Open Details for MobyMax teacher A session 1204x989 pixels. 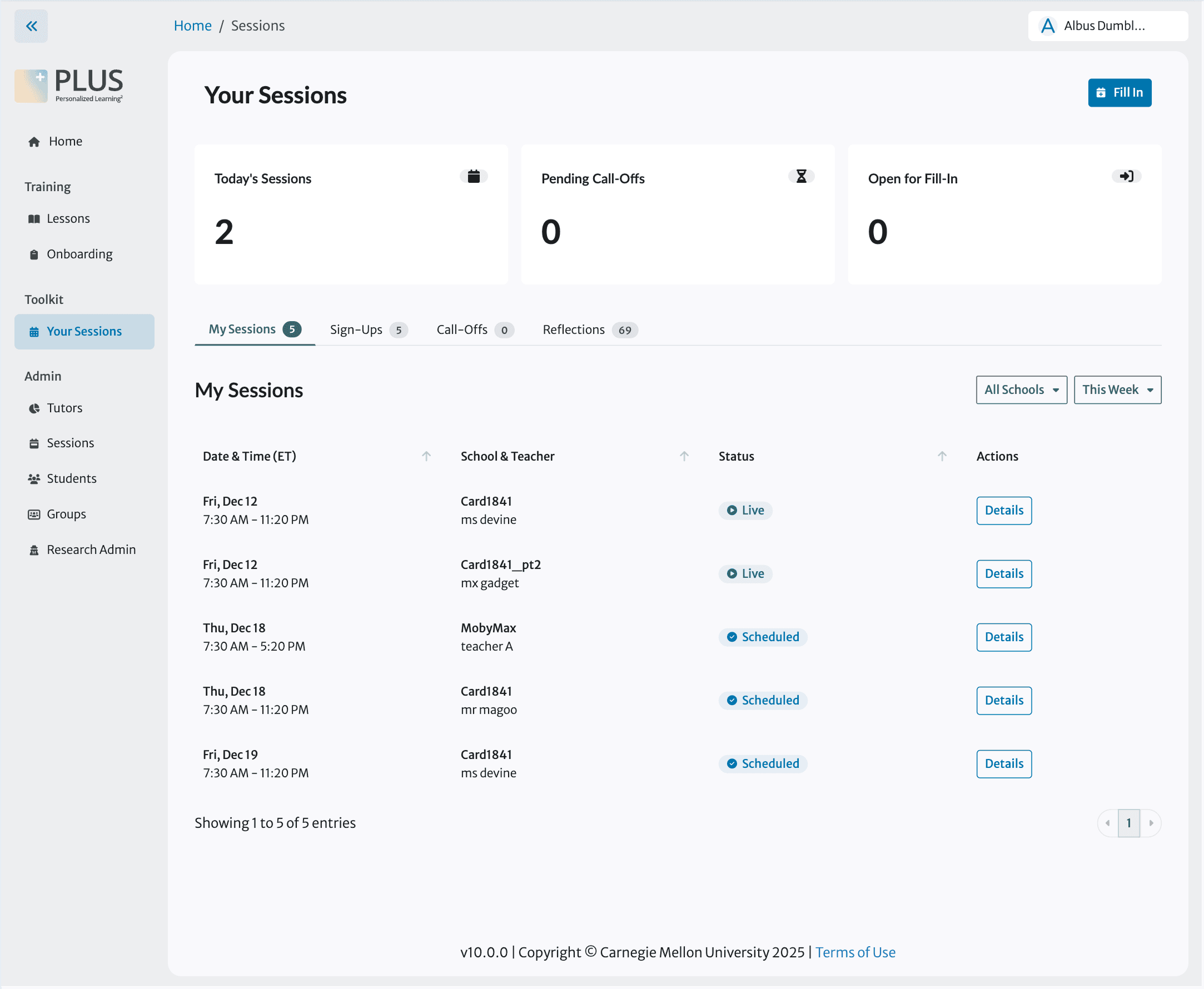[1003, 637]
